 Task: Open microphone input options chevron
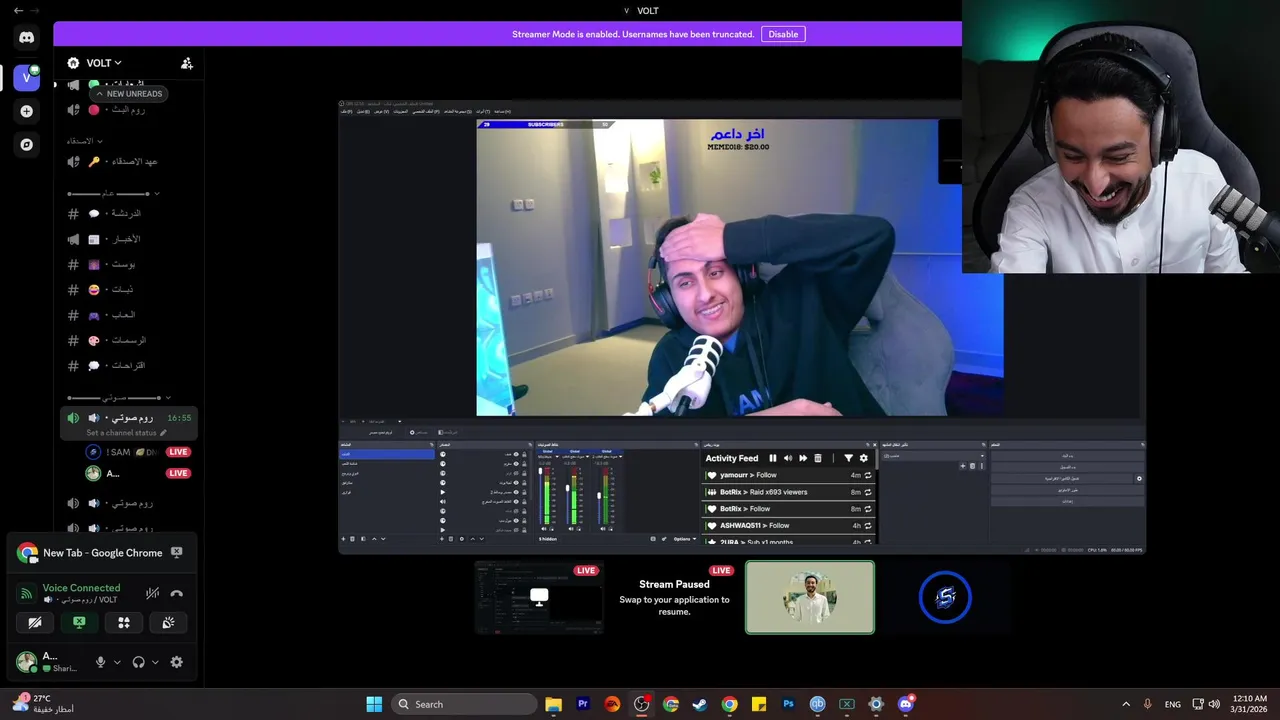click(117, 662)
